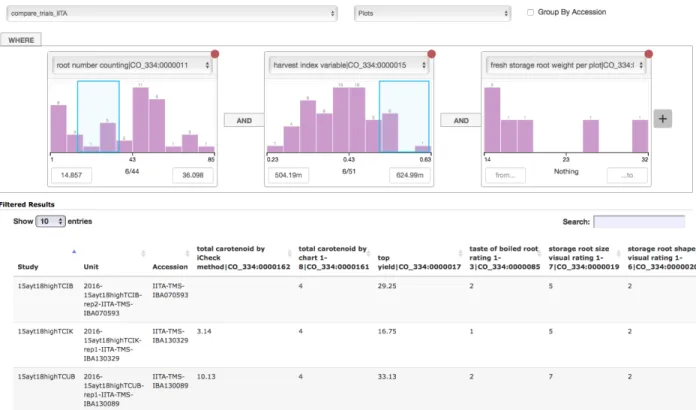Open the harvest index variable trait dropdown
The image size is (696, 410).
349,65
